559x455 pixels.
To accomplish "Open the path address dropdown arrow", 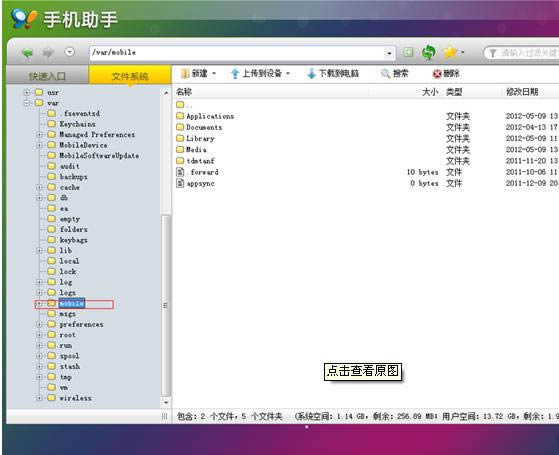I will tap(389, 53).
